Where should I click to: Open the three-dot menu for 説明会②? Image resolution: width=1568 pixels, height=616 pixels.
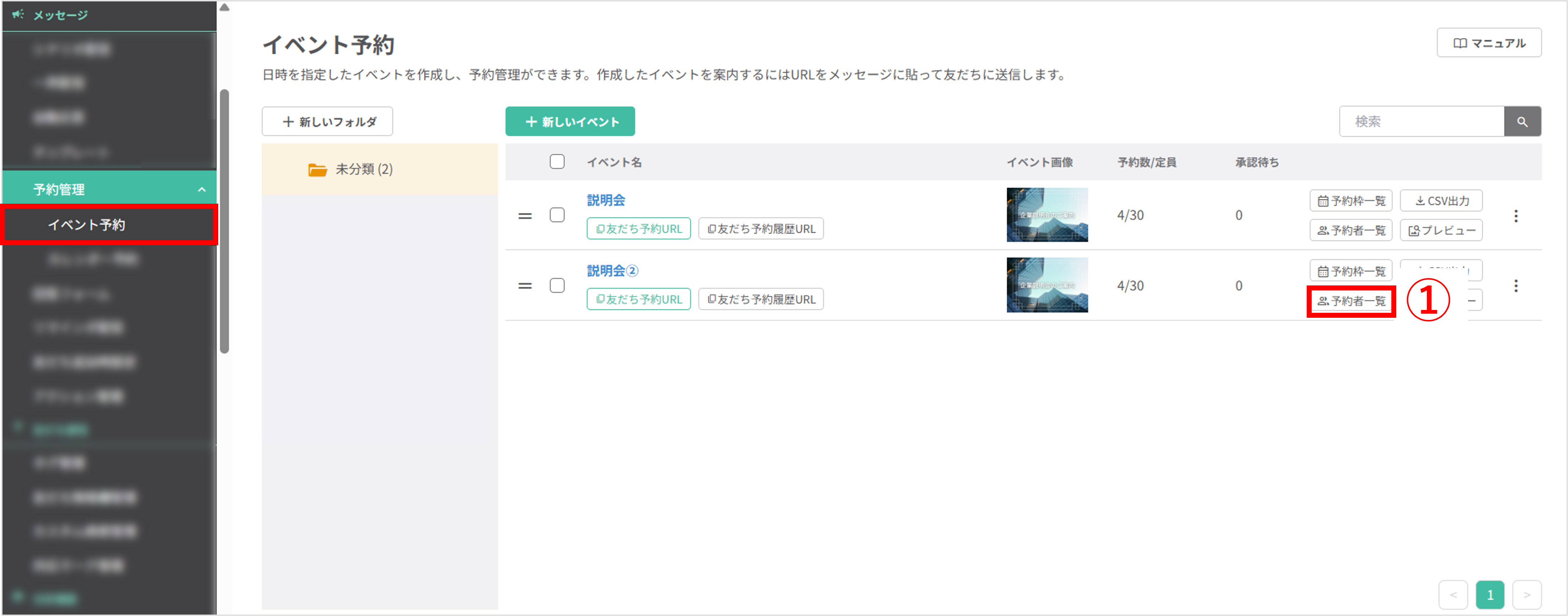[1516, 286]
